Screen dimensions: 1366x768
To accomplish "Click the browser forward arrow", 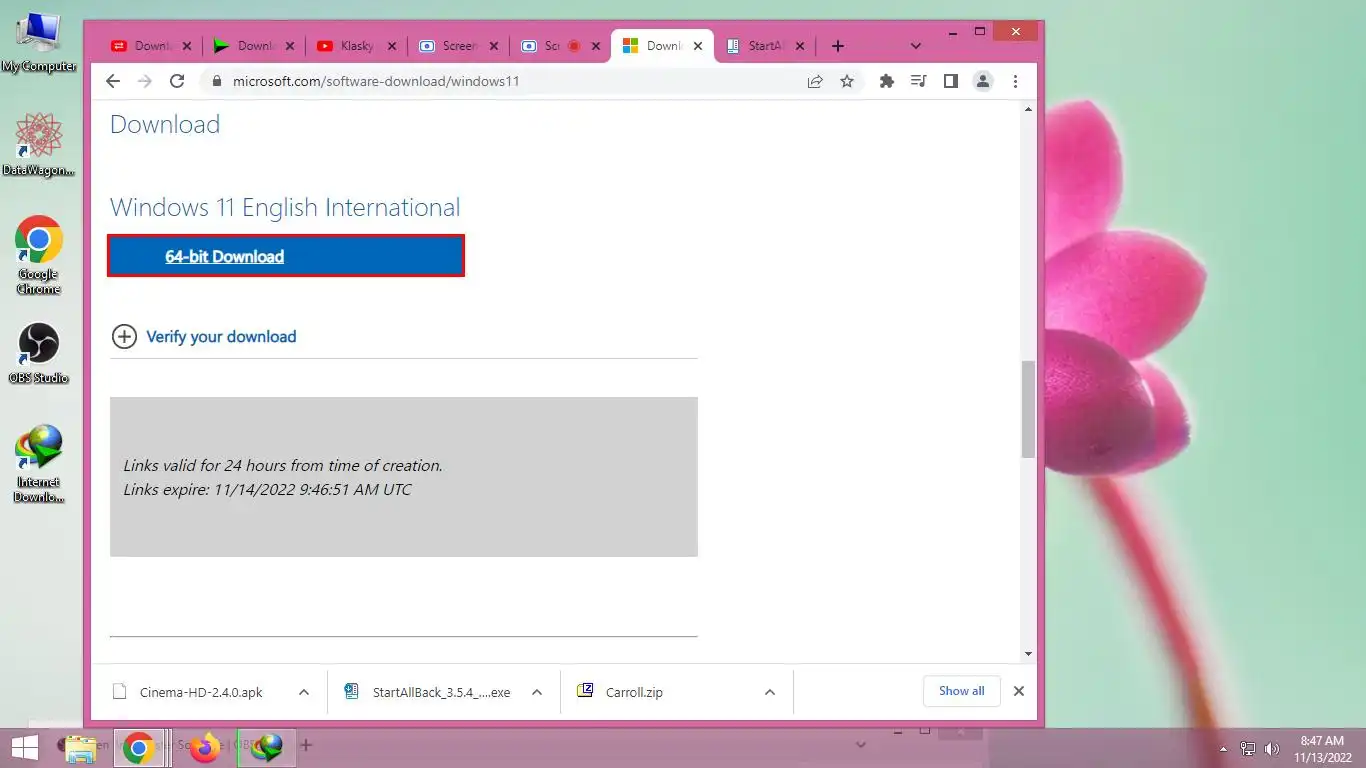I will 145,81.
